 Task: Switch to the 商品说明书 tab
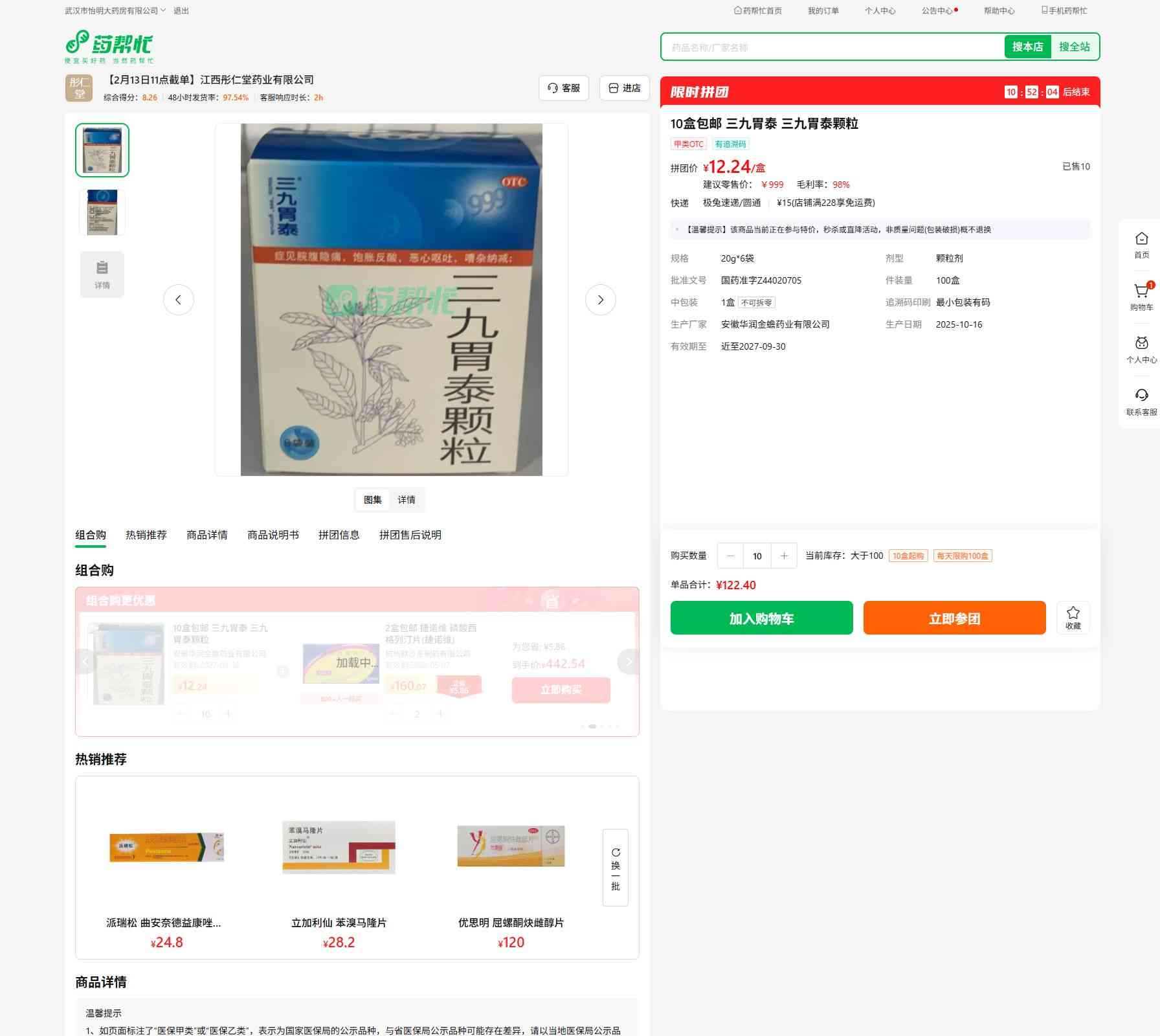(x=273, y=535)
